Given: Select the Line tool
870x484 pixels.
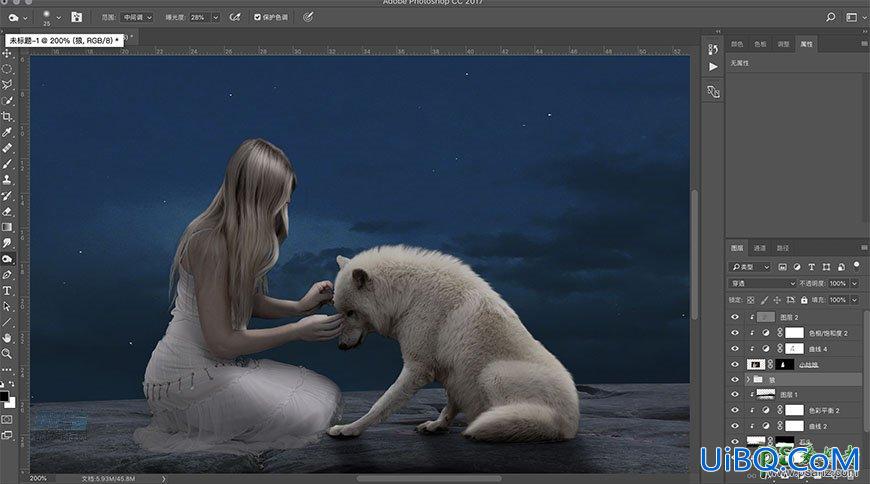Looking at the screenshot, I should 7,322.
